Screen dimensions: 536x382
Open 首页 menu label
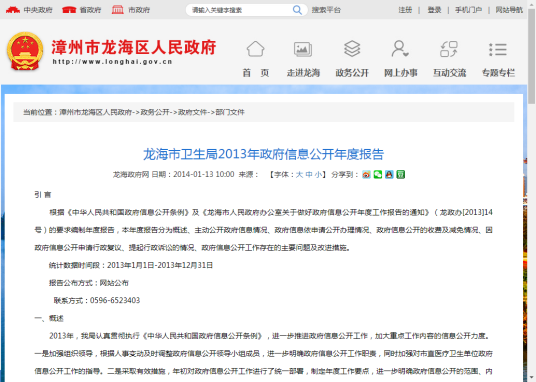pyautogui.click(x=255, y=73)
